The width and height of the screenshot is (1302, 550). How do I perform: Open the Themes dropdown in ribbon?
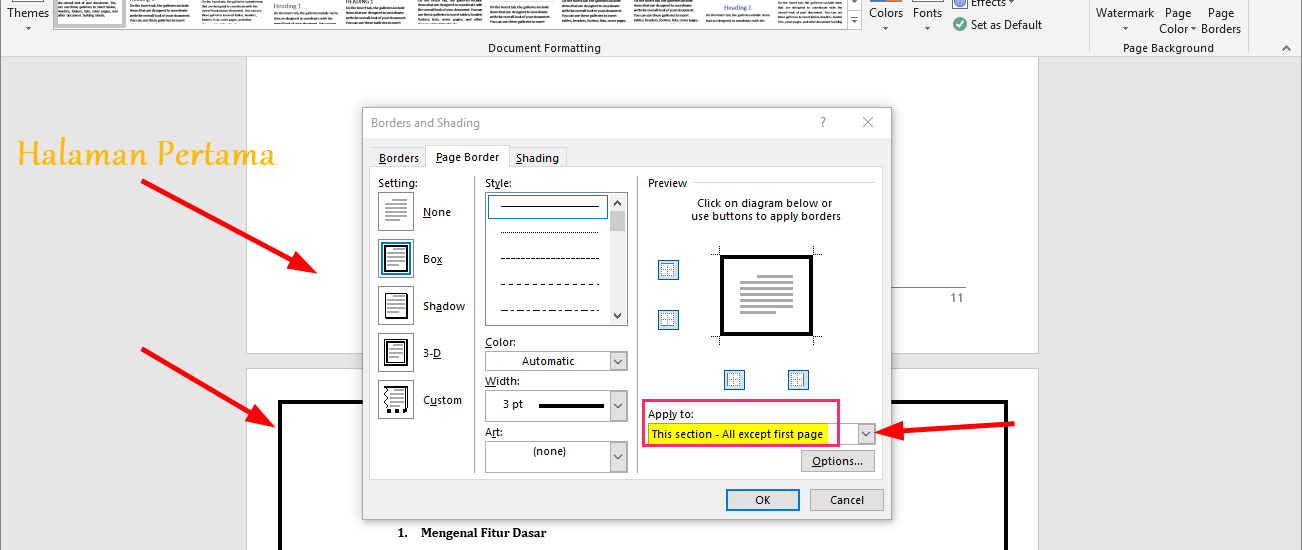[28, 18]
